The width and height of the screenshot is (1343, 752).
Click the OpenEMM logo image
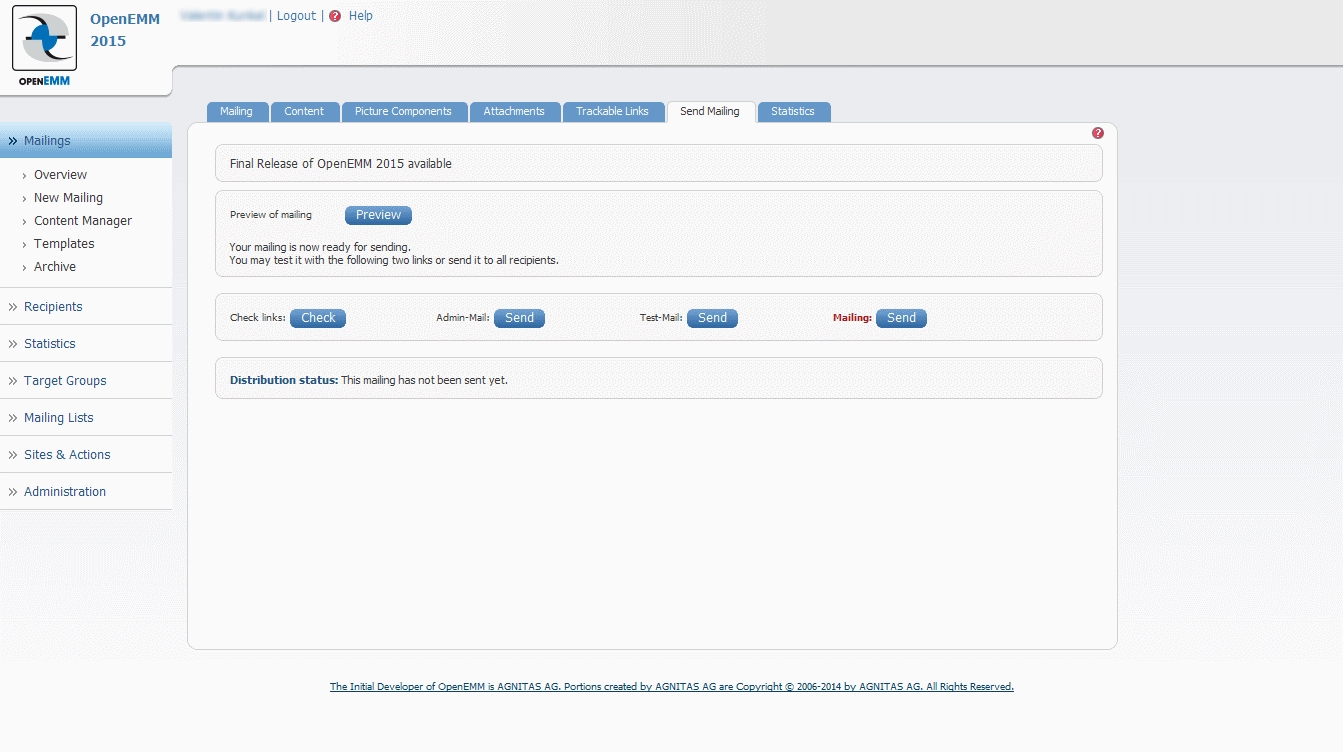[44, 46]
